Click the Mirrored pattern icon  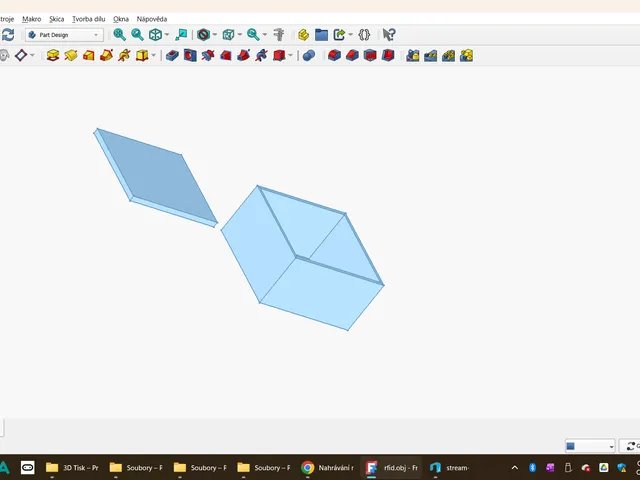413,55
